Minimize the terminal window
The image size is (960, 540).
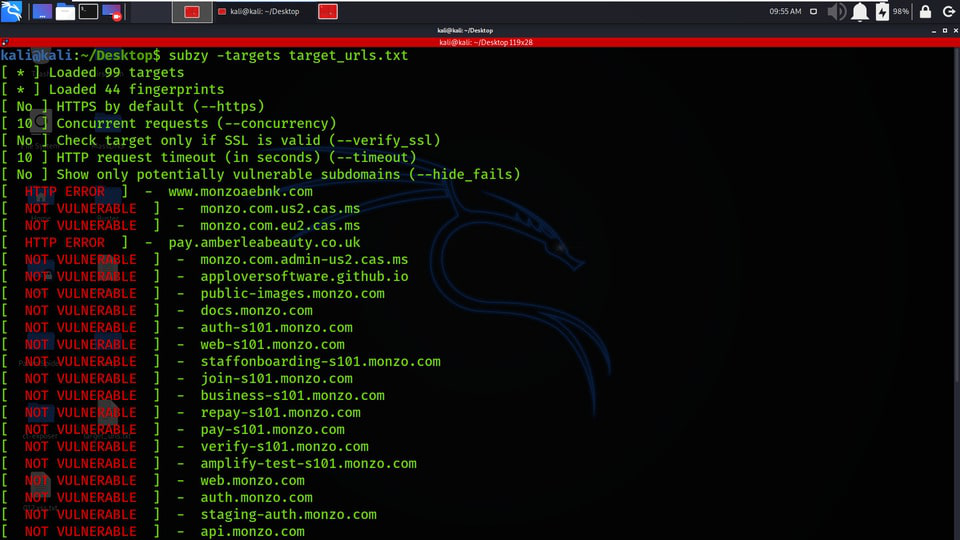point(934,30)
